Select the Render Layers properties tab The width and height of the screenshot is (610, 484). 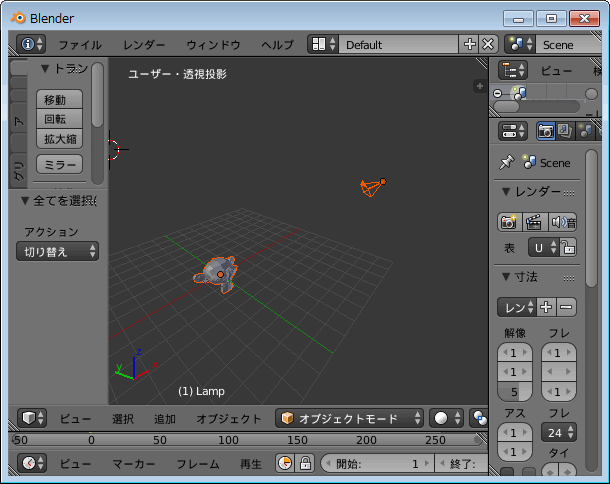click(x=565, y=131)
